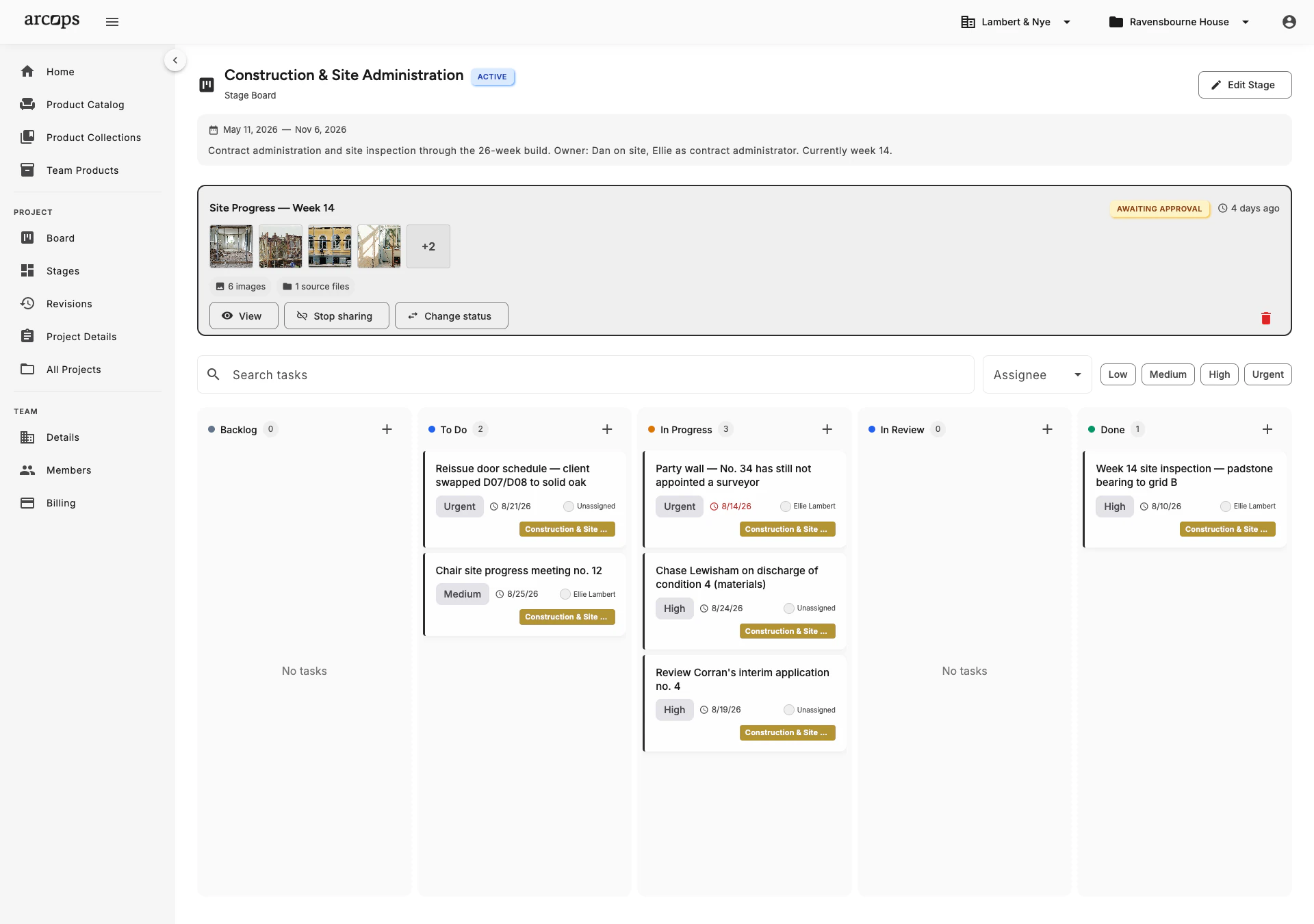The width and height of the screenshot is (1314, 924).
Task: Click the overdue 8/14/26 due date
Action: (x=731, y=506)
